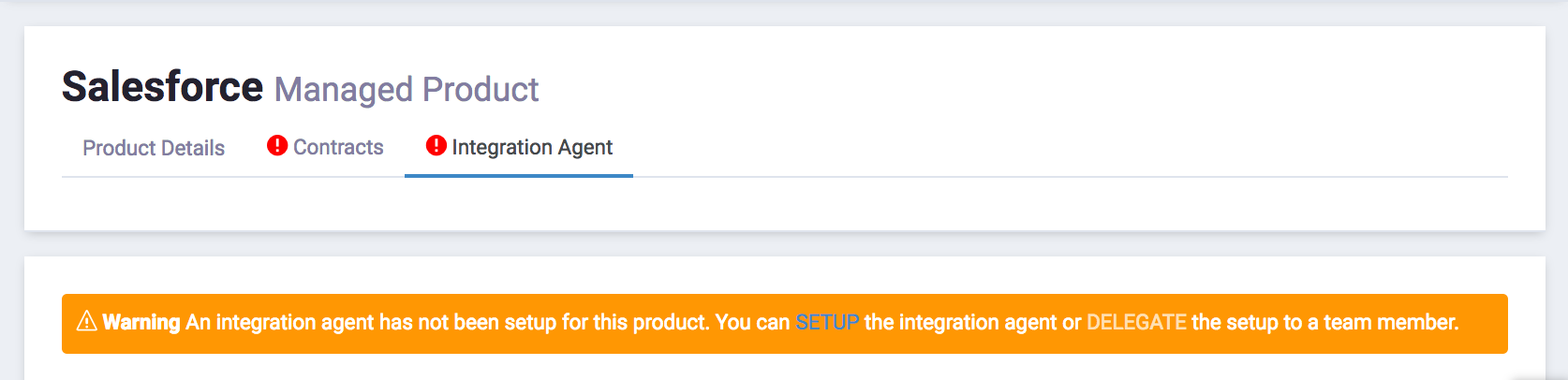Click the red alert icon beside Contracts
The width and height of the screenshot is (1568, 380).
coord(276,146)
